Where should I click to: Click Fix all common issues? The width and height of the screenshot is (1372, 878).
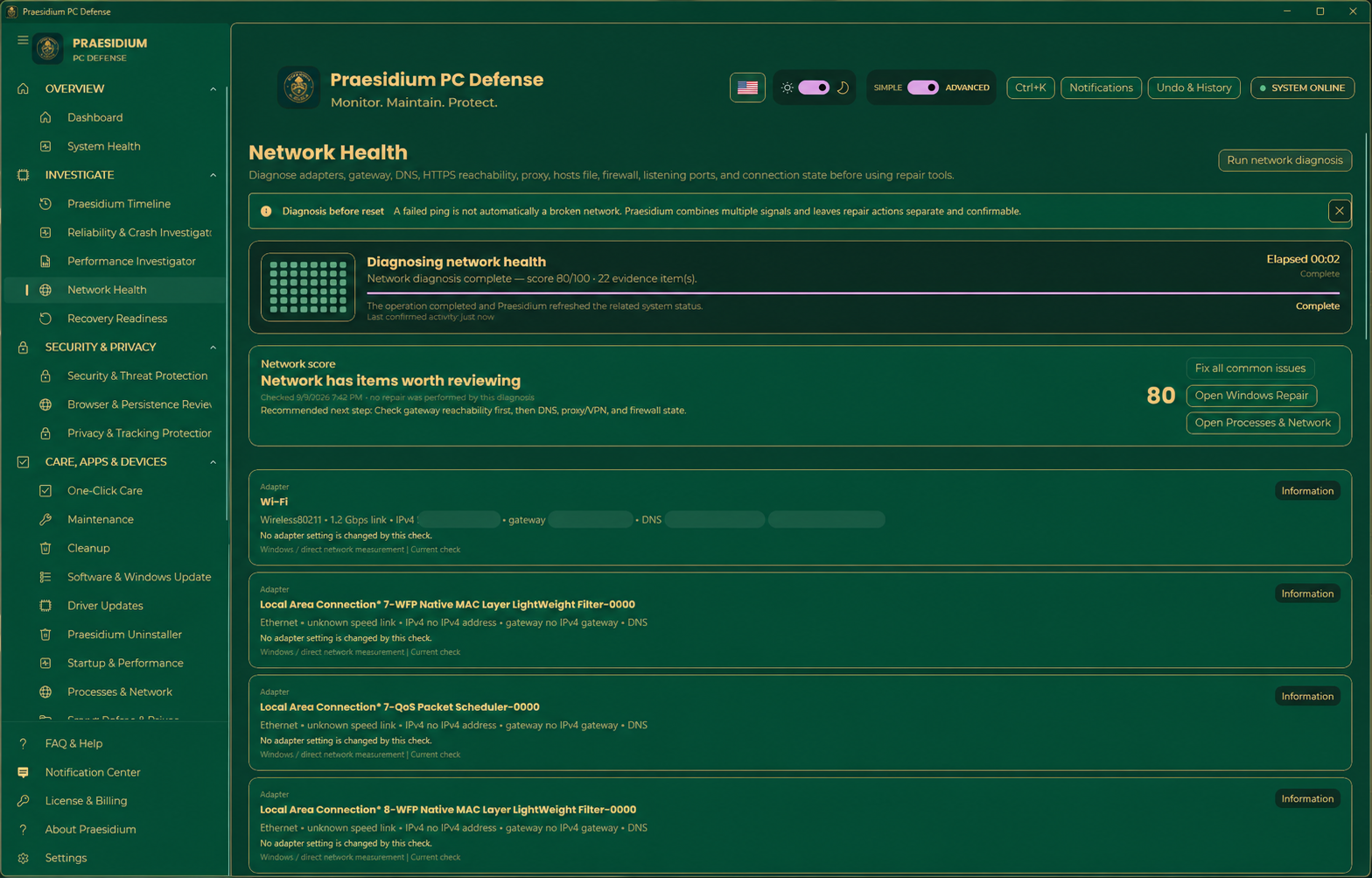(1249, 369)
